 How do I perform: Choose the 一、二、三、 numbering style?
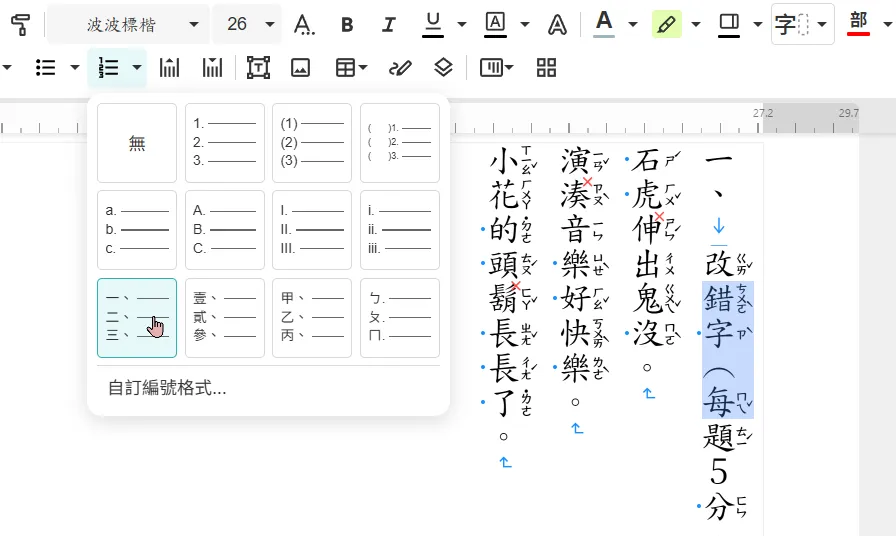(137, 318)
